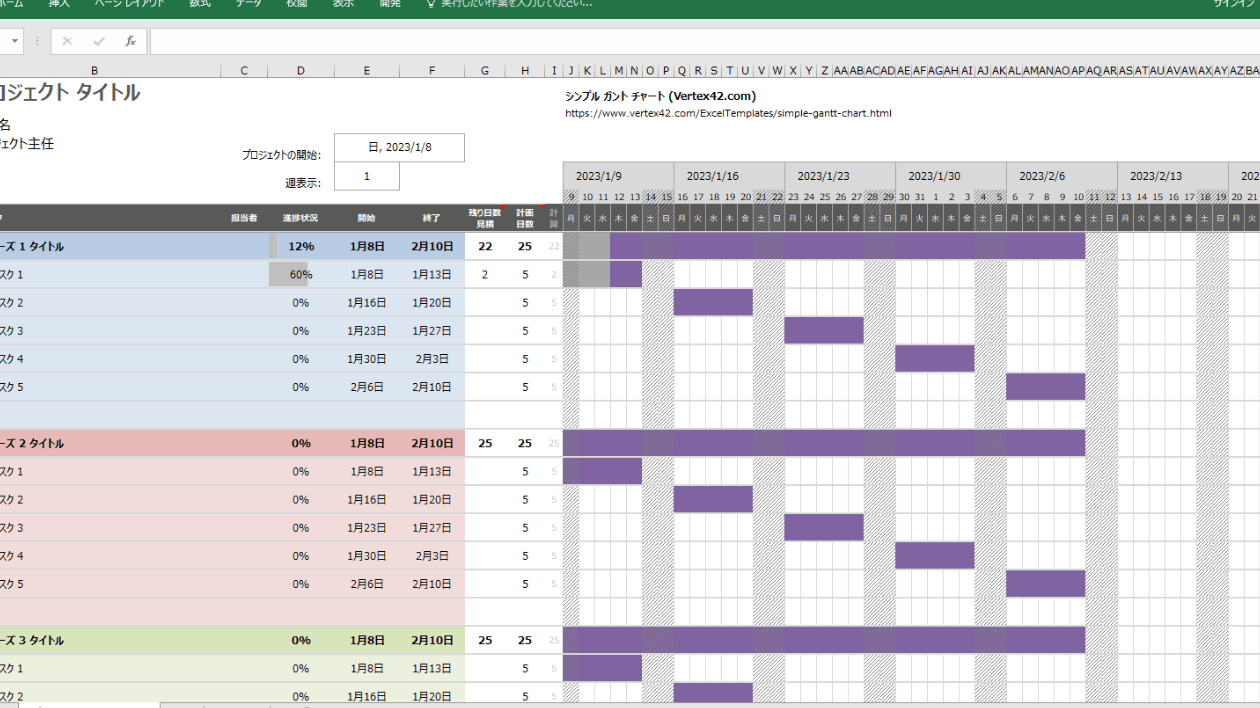Screen dimensions: 1260x708
Task: Select Phase 2 title end date 2月10日
Action: pyautogui.click(x=432, y=443)
